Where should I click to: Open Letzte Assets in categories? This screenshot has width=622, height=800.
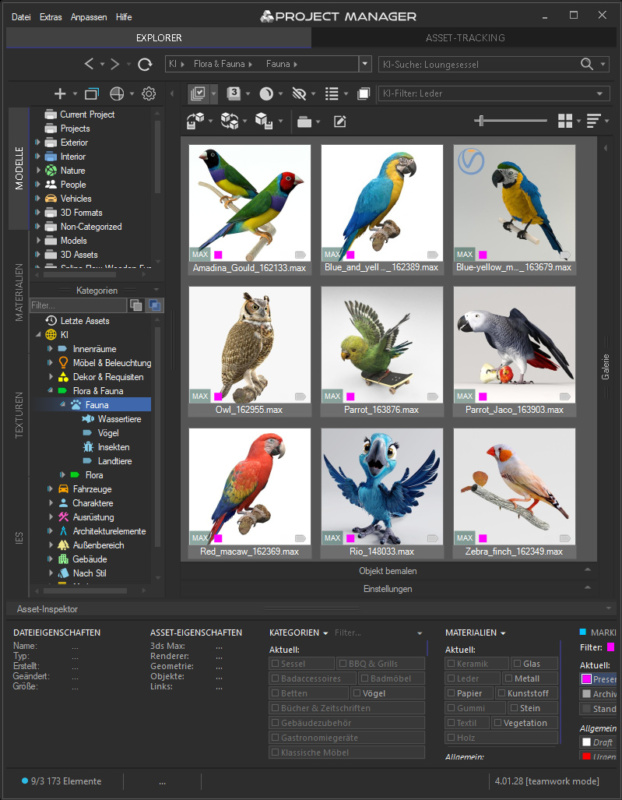[85, 321]
